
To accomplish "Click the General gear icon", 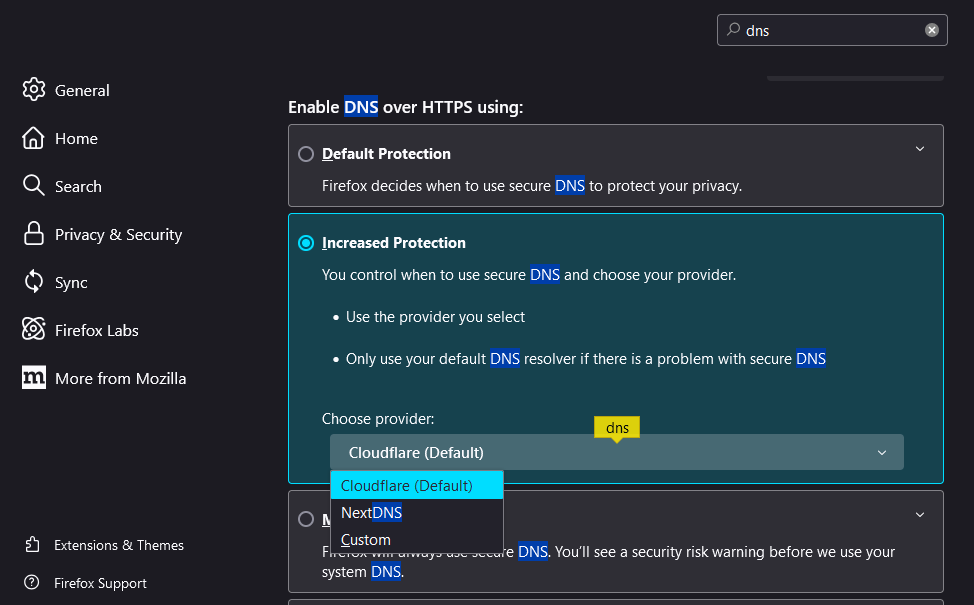I will click(x=34, y=90).
